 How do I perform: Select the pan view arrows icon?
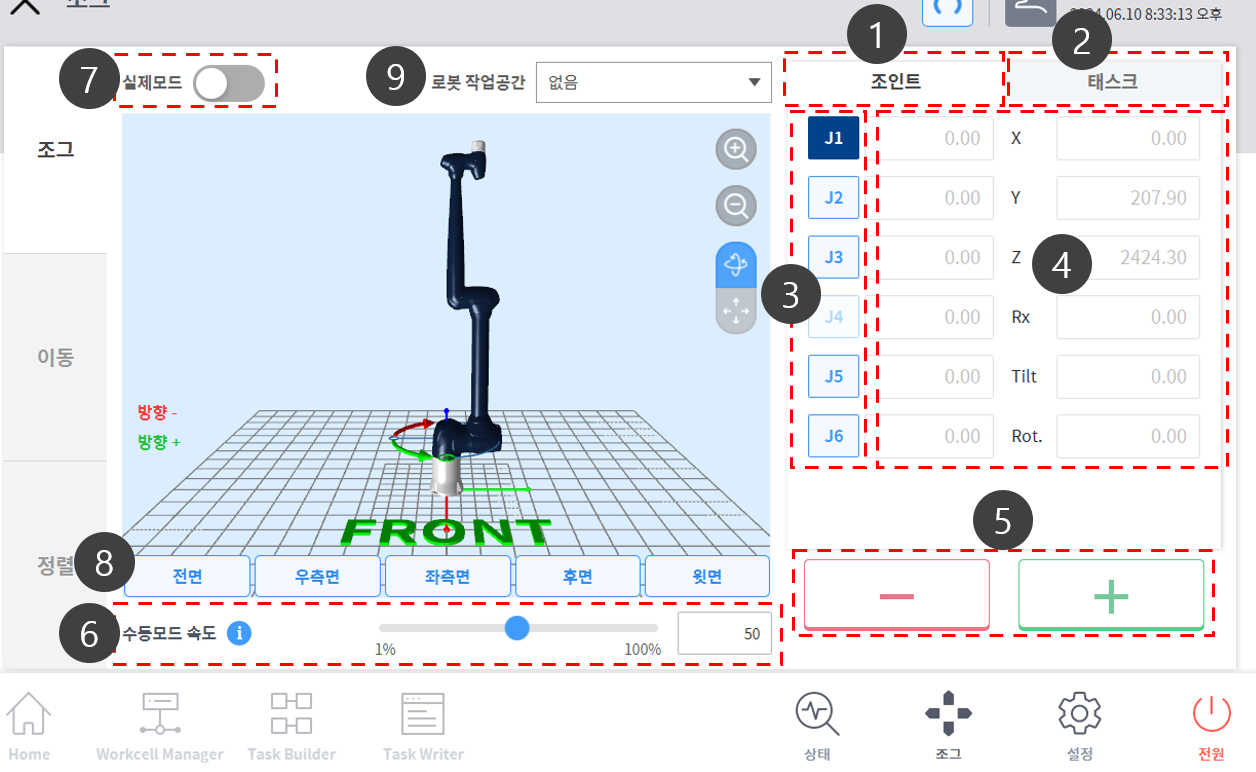pyautogui.click(x=736, y=312)
